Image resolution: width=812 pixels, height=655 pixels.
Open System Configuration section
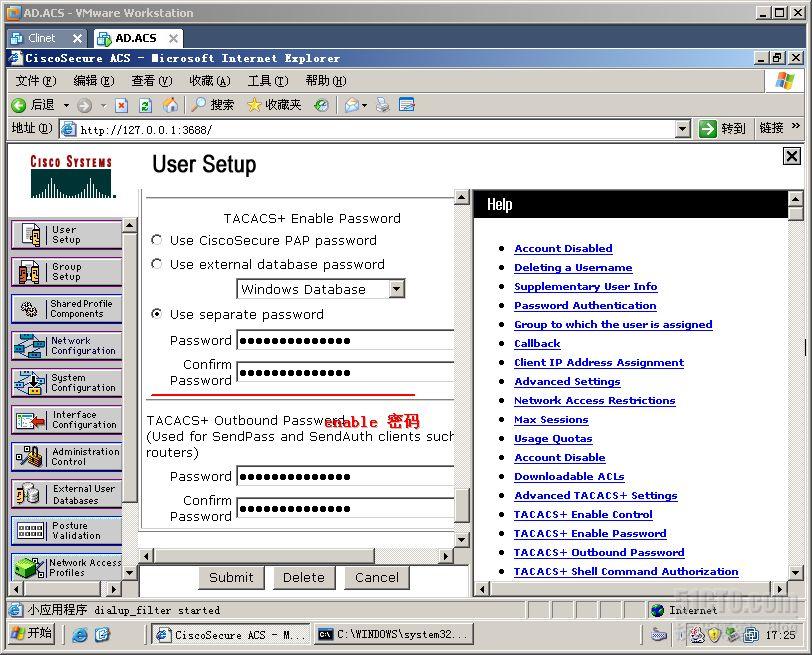(66, 383)
